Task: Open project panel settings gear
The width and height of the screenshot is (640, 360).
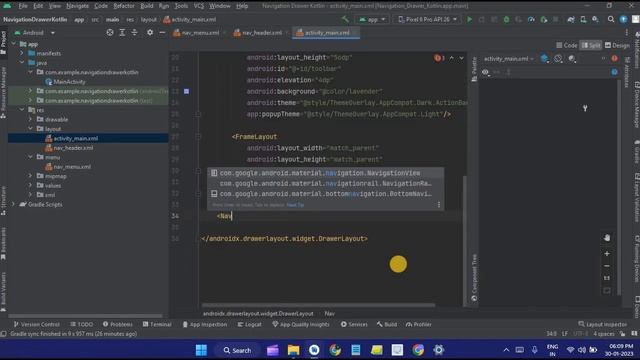Action: click(150, 33)
